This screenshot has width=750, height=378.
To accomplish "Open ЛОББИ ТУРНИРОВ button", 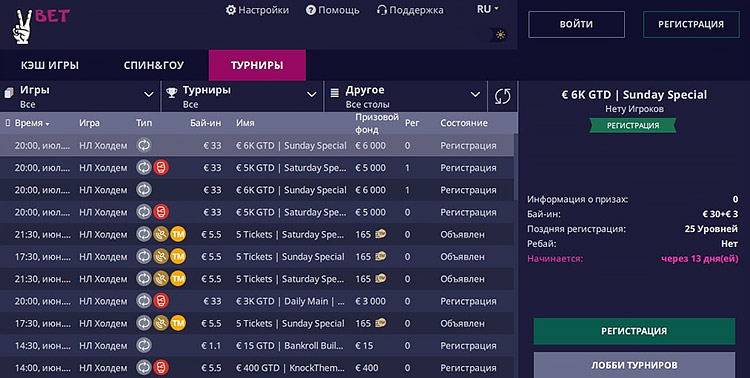I will (x=634, y=365).
